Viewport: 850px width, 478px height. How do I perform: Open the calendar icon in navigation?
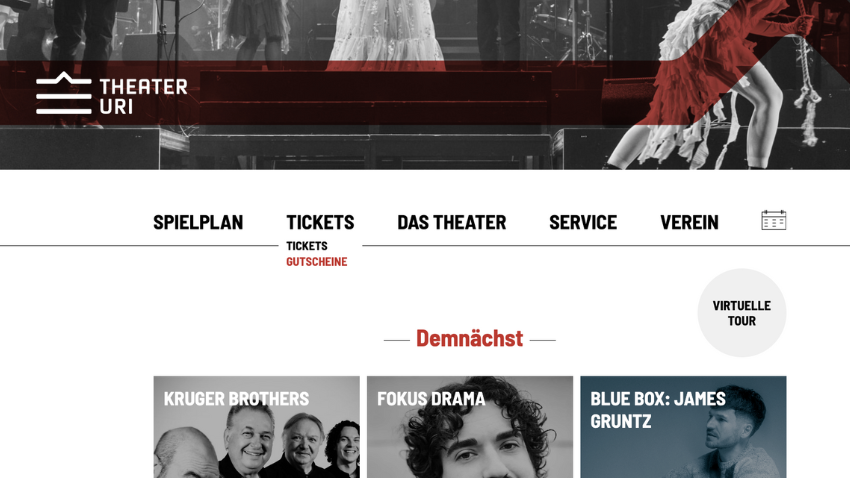coord(774,220)
